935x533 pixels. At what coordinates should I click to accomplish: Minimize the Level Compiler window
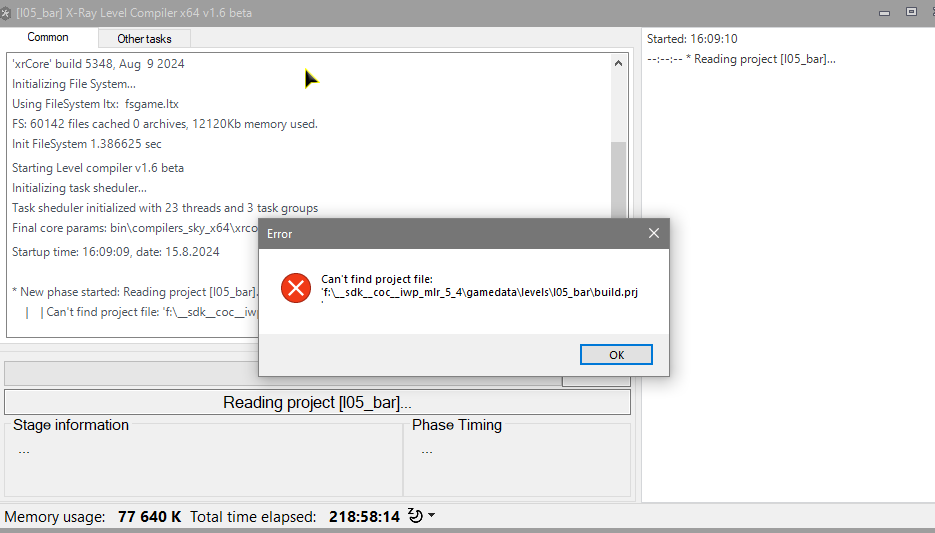pos(884,13)
